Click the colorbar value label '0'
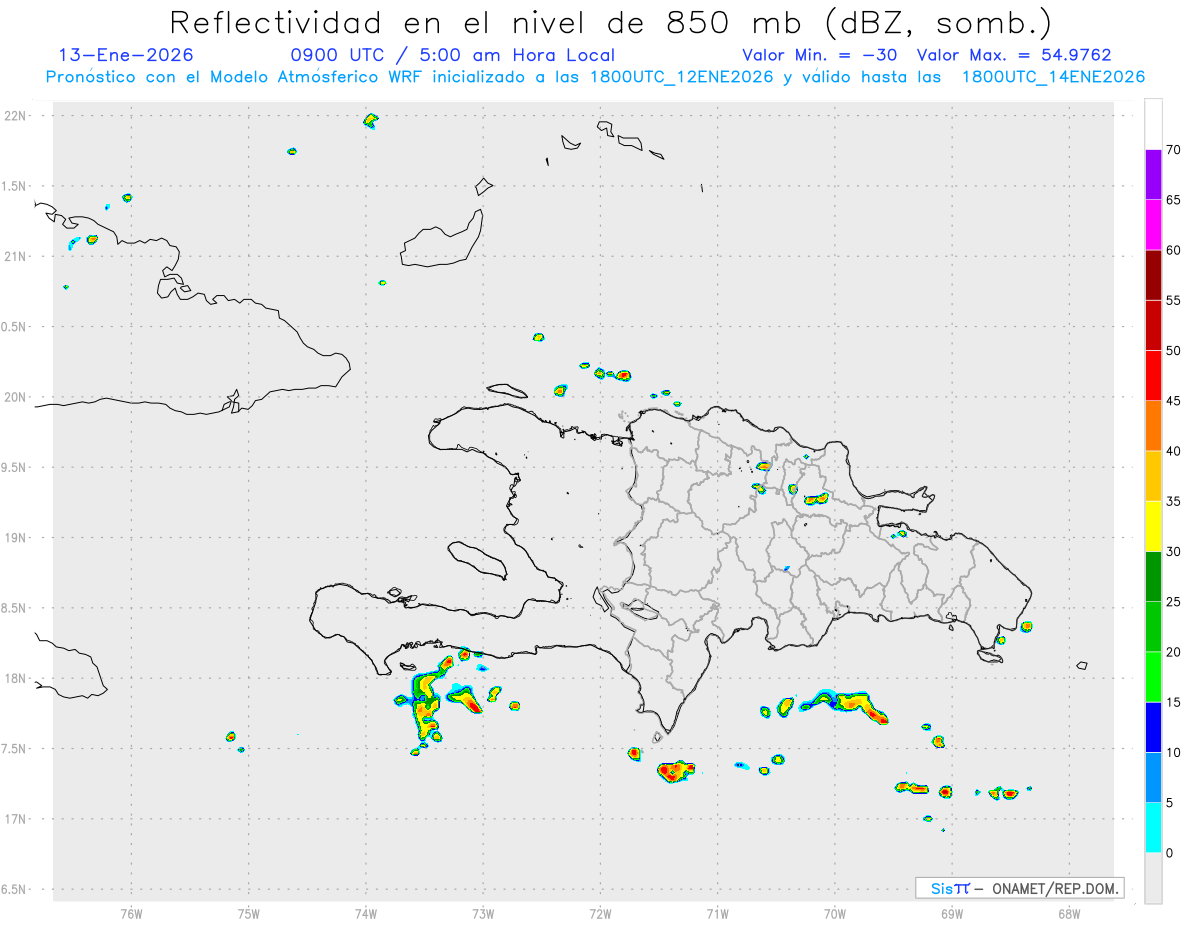1200x927 pixels. coord(1170,853)
